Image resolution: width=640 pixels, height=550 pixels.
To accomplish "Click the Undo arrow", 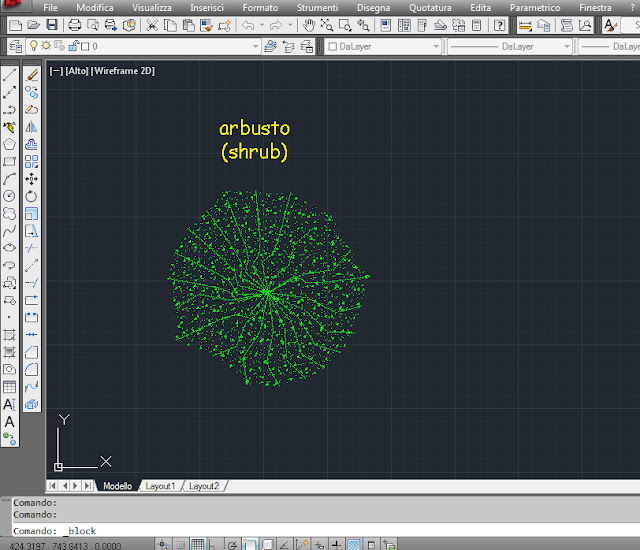I will tap(248, 25).
